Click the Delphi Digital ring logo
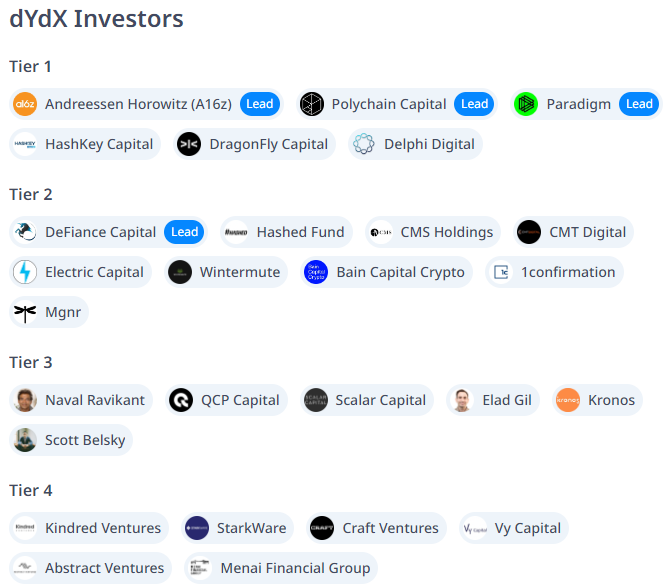The image size is (666, 588). click(364, 144)
